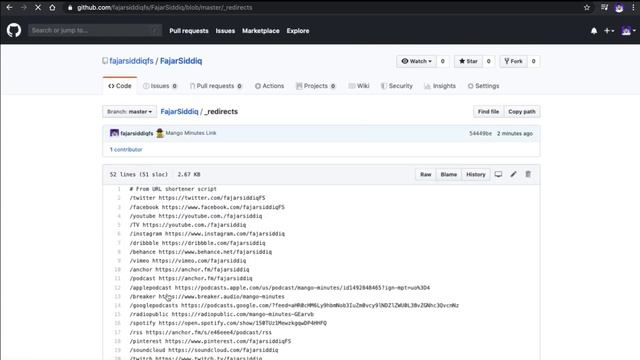Switch to the Settings tab
This screenshot has width=640, height=360.
[483, 86]
